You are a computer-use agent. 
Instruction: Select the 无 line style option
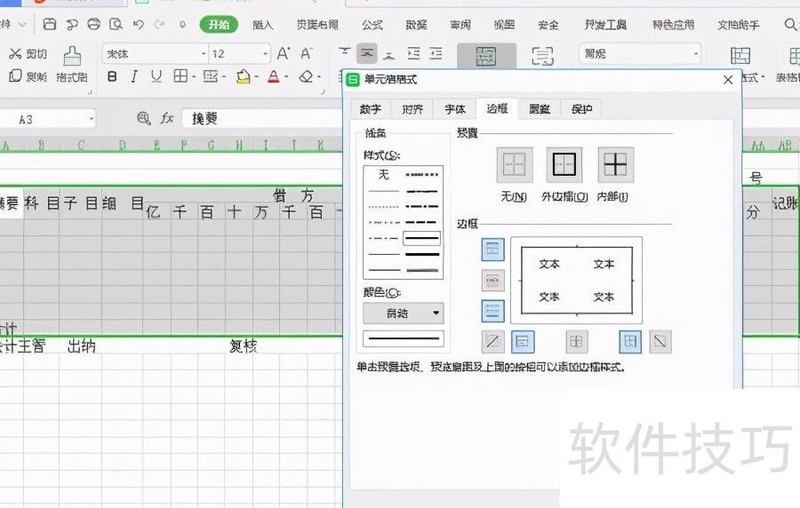pos(382,174)
